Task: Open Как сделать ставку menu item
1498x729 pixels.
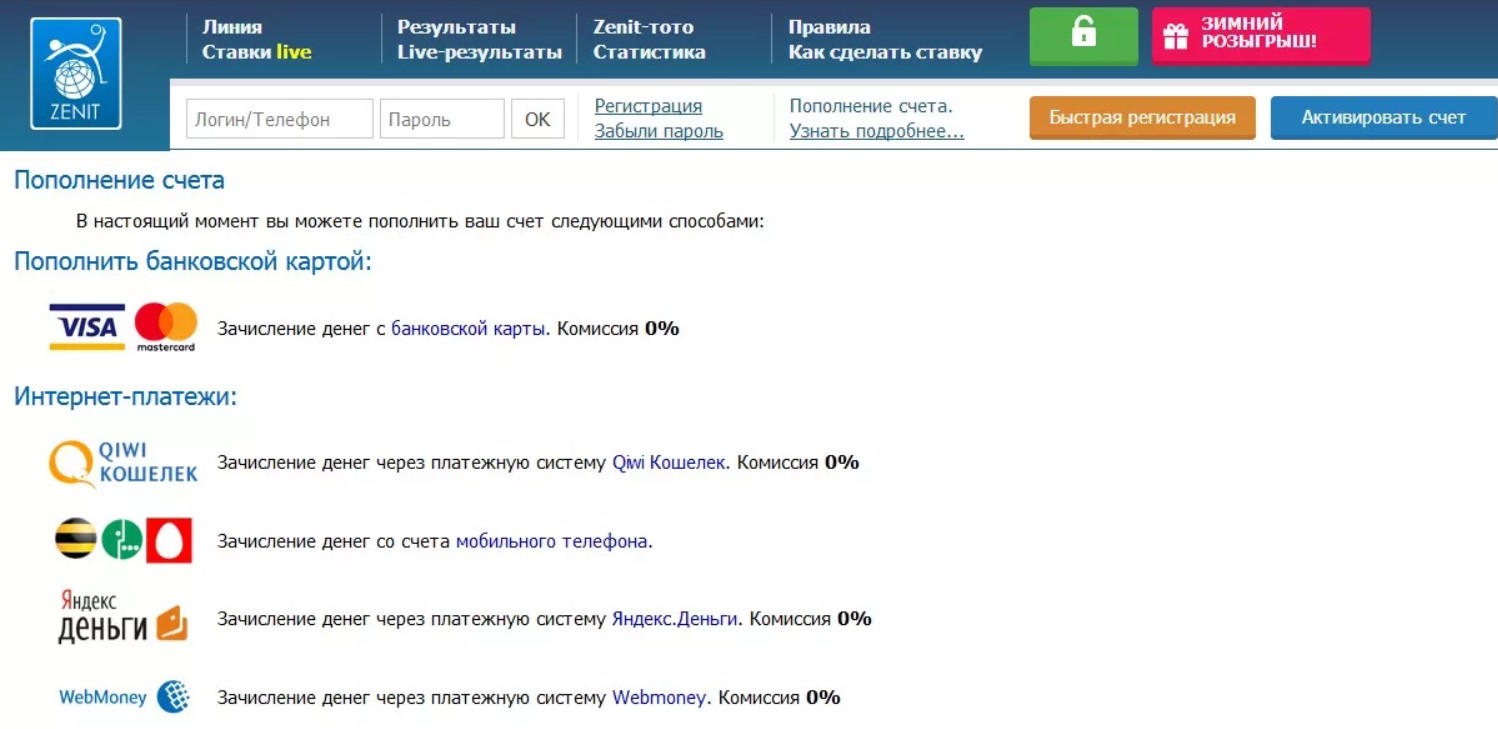Action: [x=885, y=52]
